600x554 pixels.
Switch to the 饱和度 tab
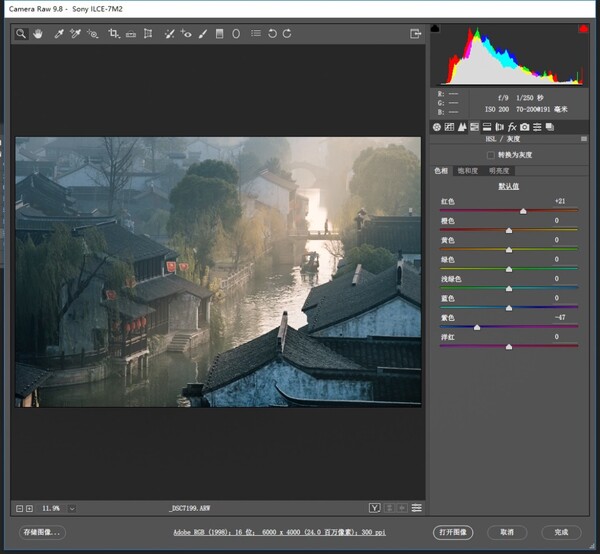coord(468,171)
